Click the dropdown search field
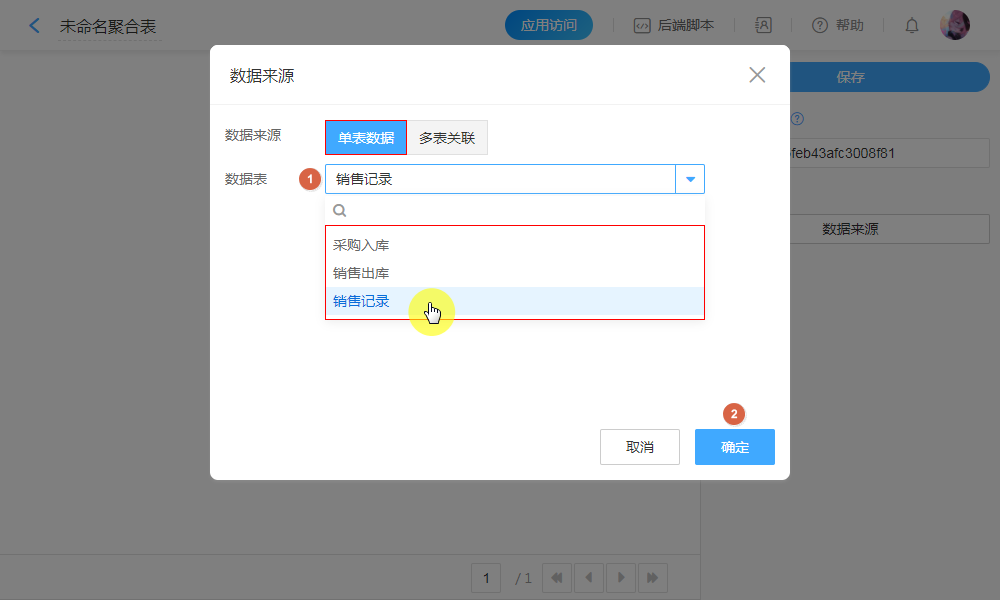 tap(520, 210)
